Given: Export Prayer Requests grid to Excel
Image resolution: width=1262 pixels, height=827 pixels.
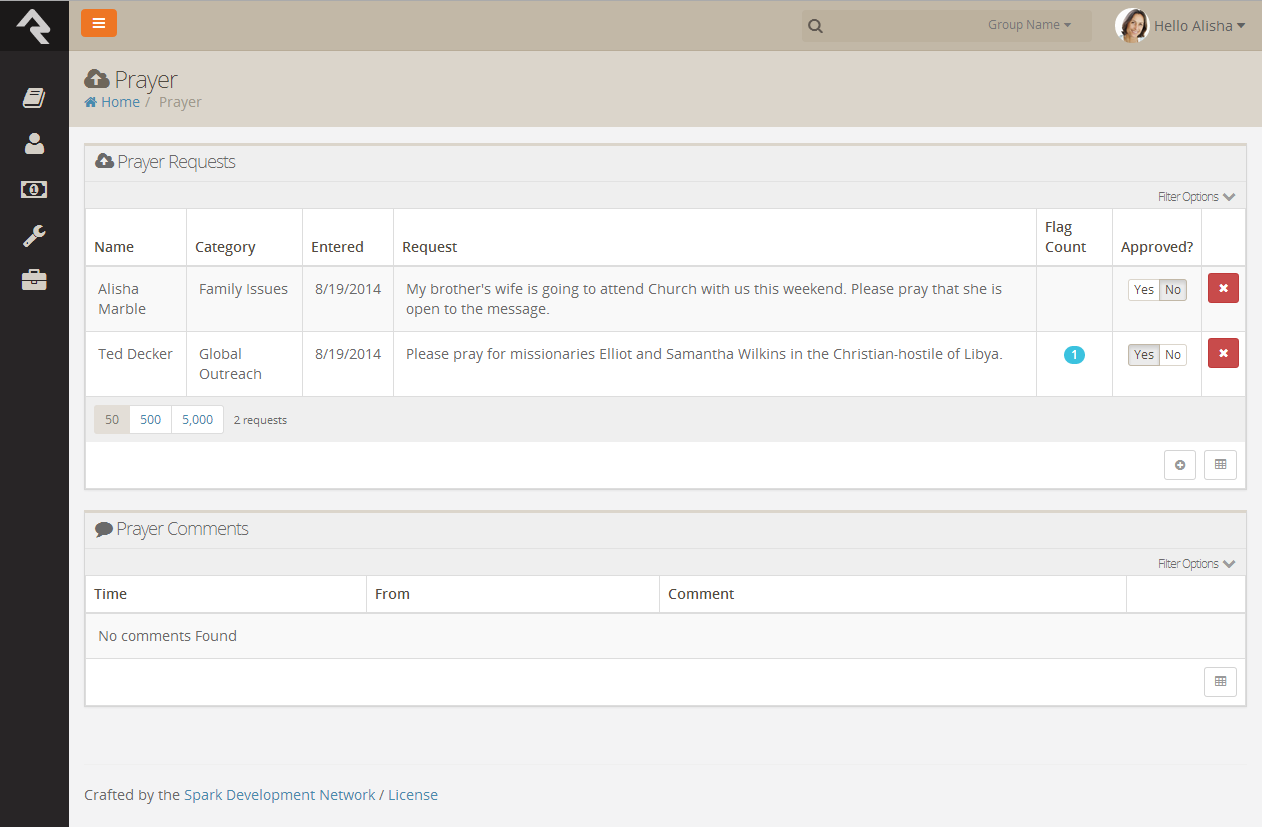Looking at the screenshot, I should [1220, 465].
